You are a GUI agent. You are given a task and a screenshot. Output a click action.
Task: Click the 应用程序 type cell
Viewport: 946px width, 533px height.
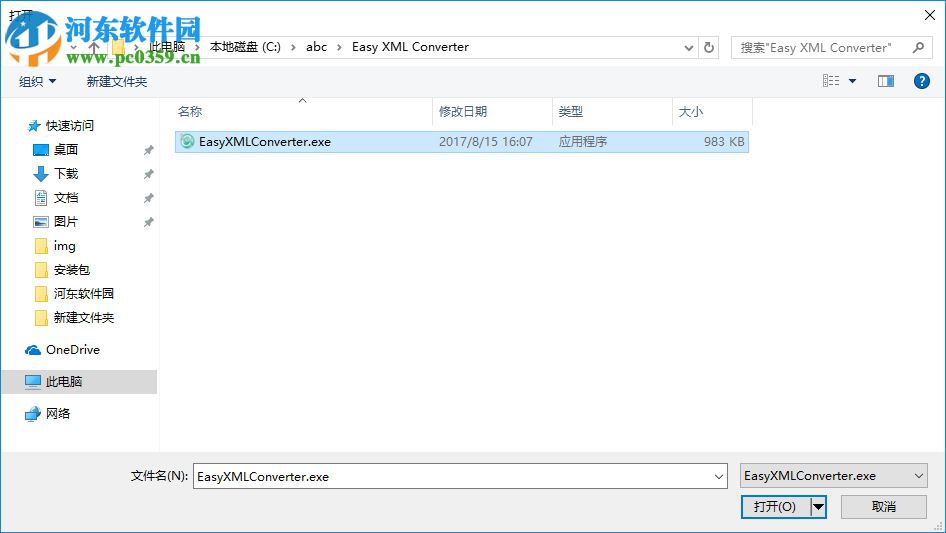(x=583, y=142)
